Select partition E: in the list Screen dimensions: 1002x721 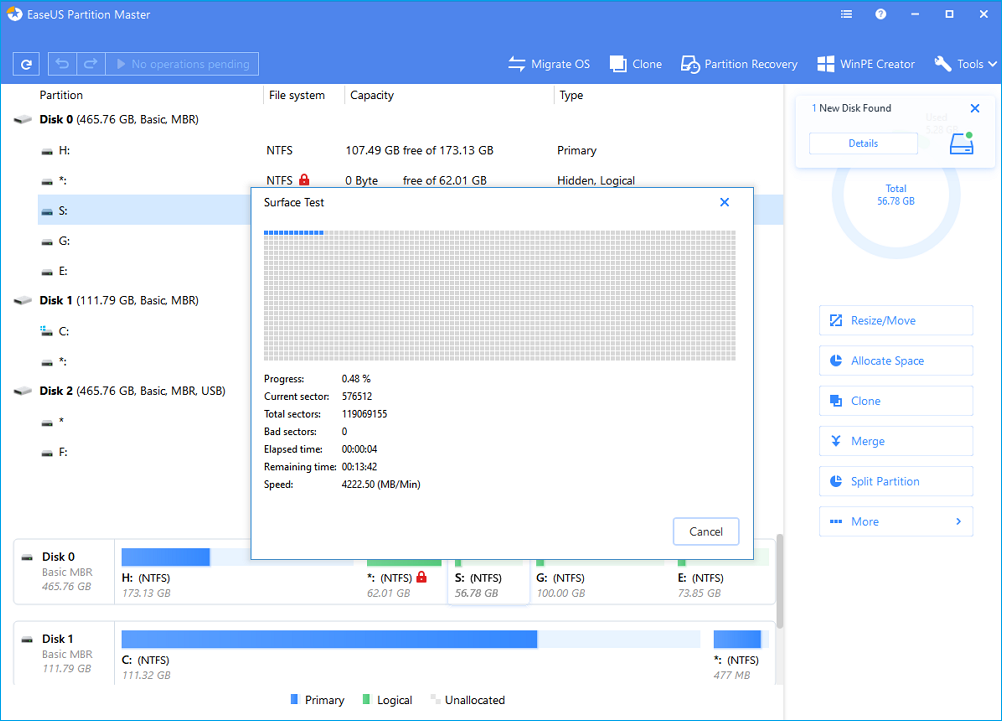144,271
